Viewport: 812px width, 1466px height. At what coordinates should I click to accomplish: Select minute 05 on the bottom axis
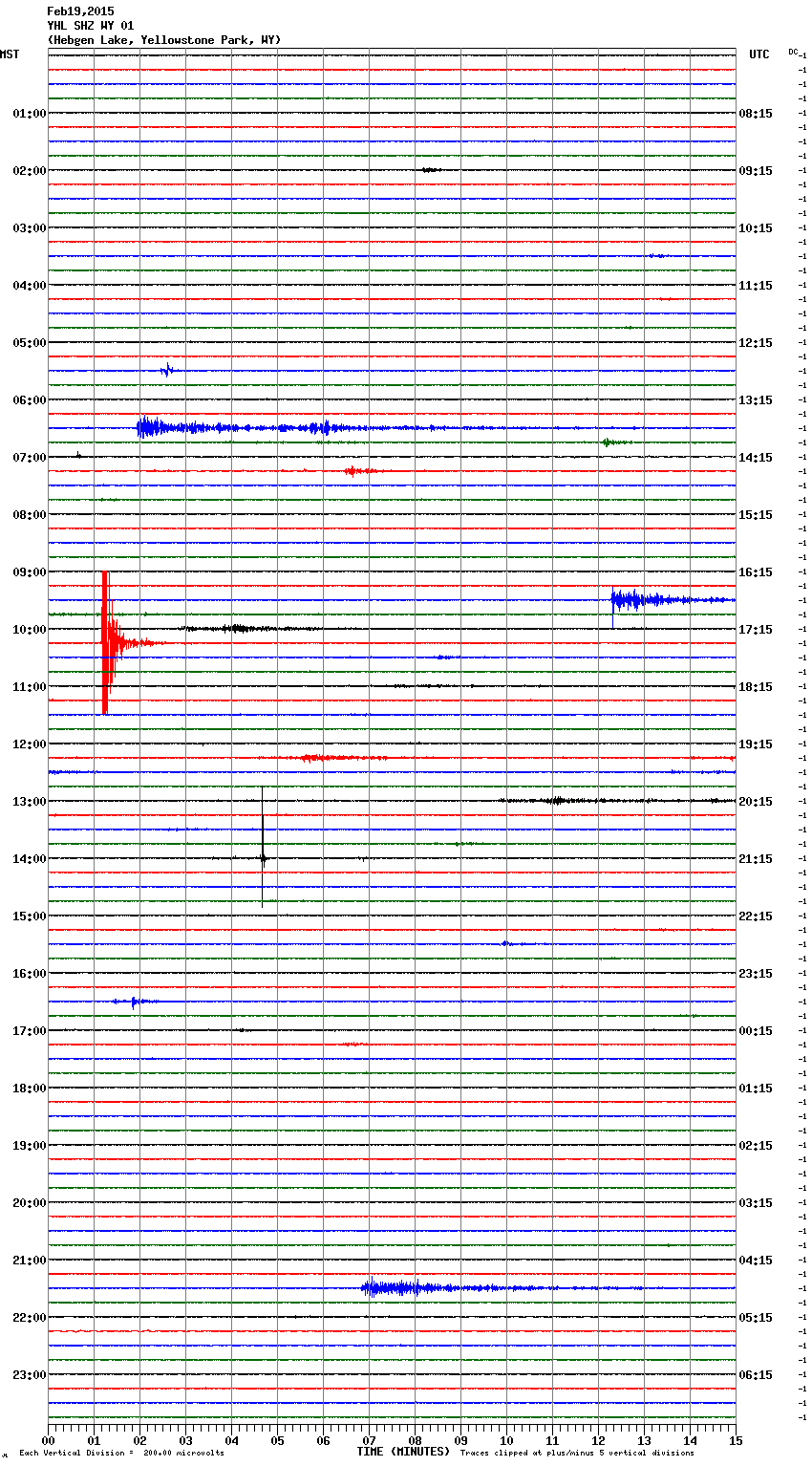277,1440
